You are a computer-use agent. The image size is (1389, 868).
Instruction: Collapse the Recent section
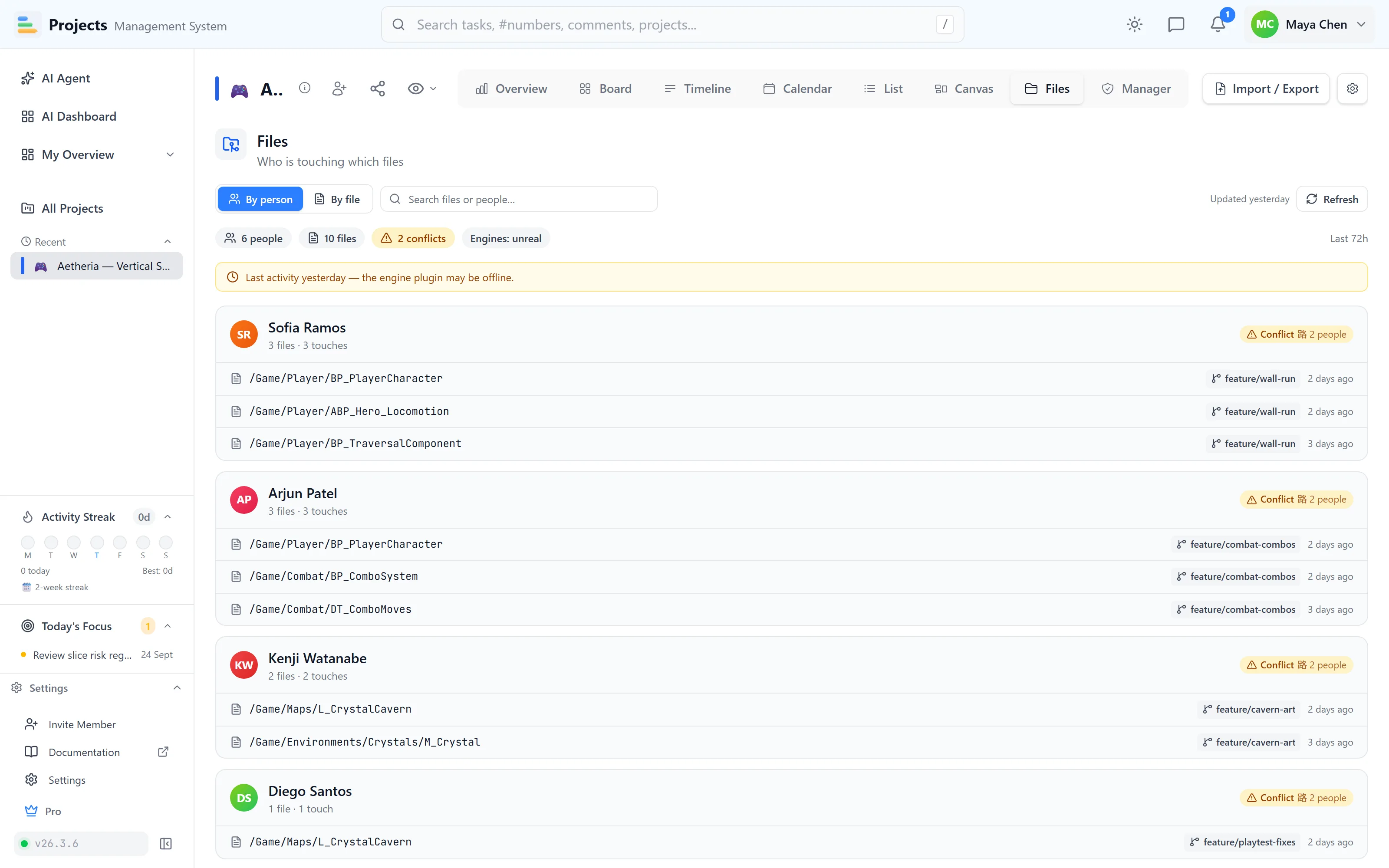[x=168, y=242]
